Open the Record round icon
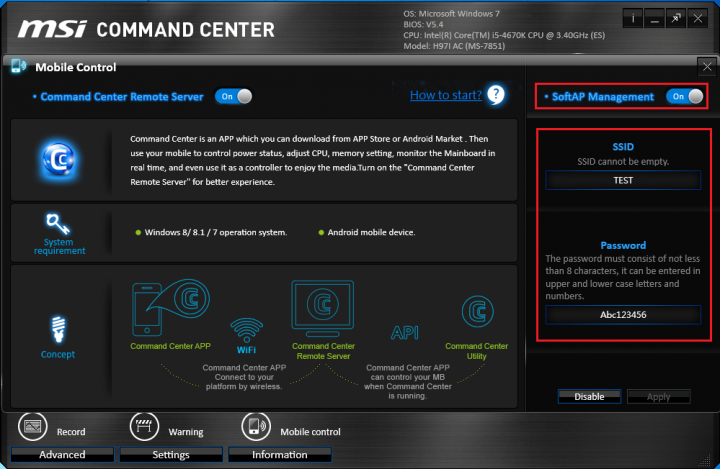 click(33, 426)
